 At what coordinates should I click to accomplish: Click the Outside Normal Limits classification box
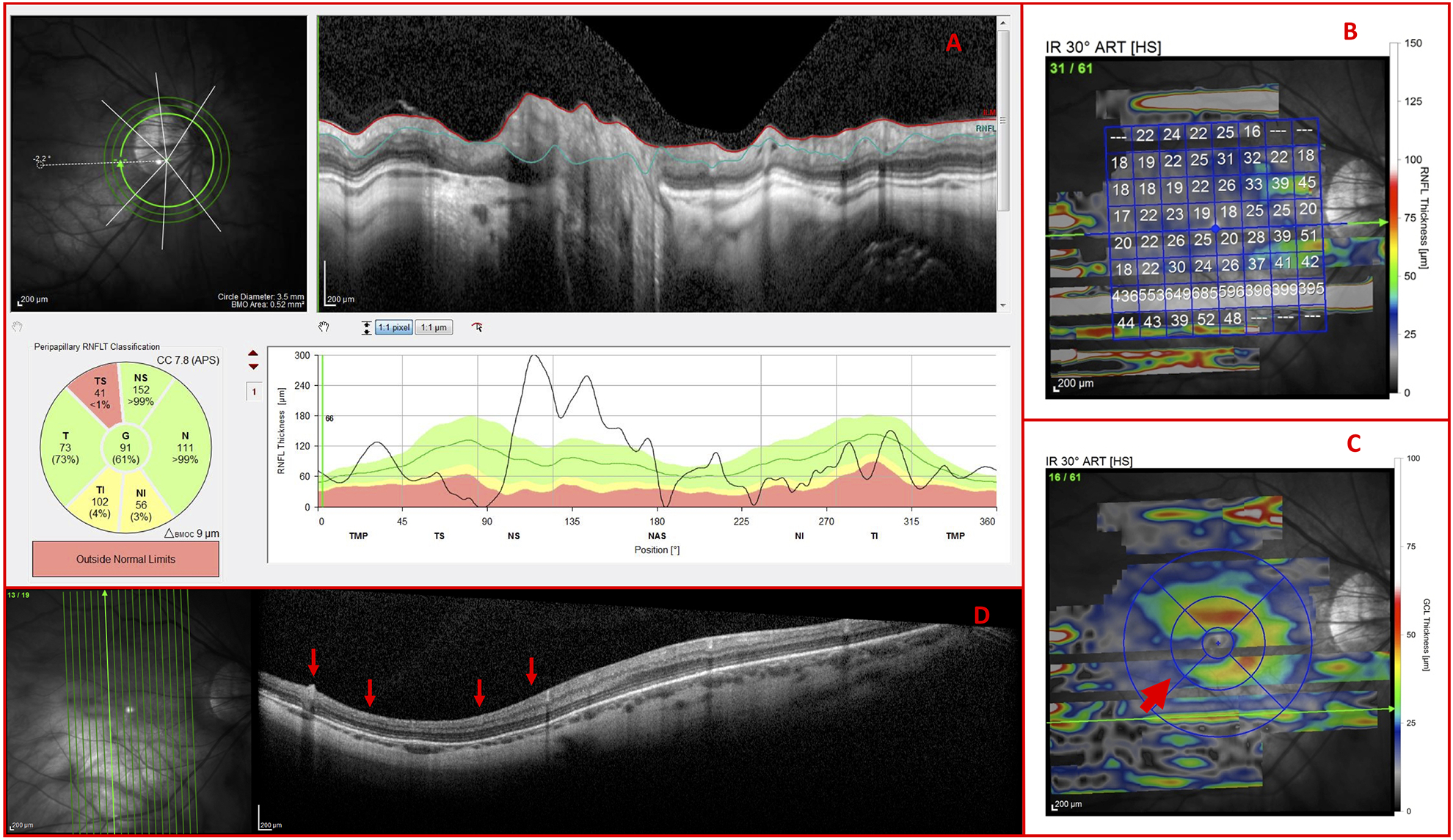pos(125,559)
